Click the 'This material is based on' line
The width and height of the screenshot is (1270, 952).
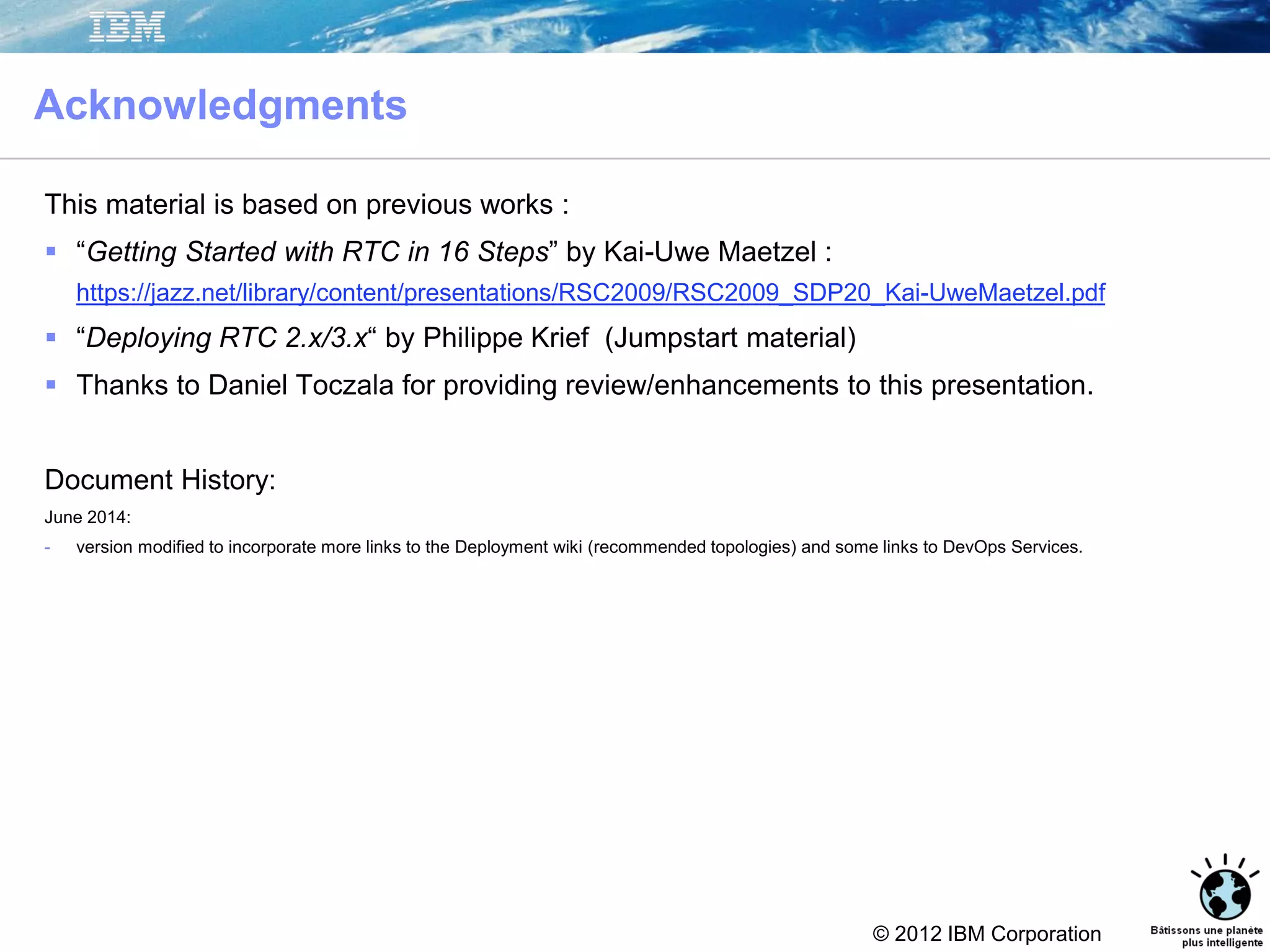[x=306, y=205]
